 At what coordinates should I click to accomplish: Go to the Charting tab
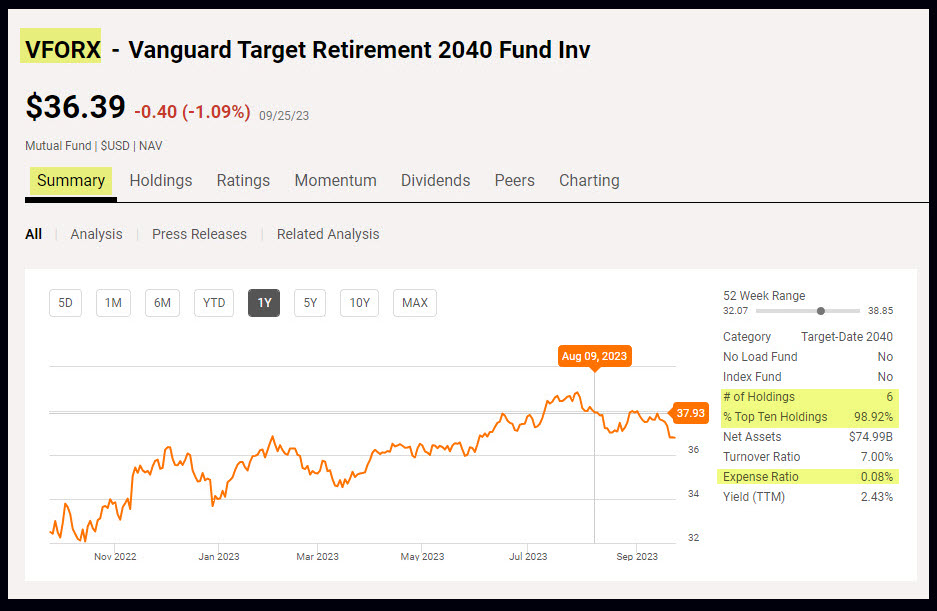coord(589,181)
